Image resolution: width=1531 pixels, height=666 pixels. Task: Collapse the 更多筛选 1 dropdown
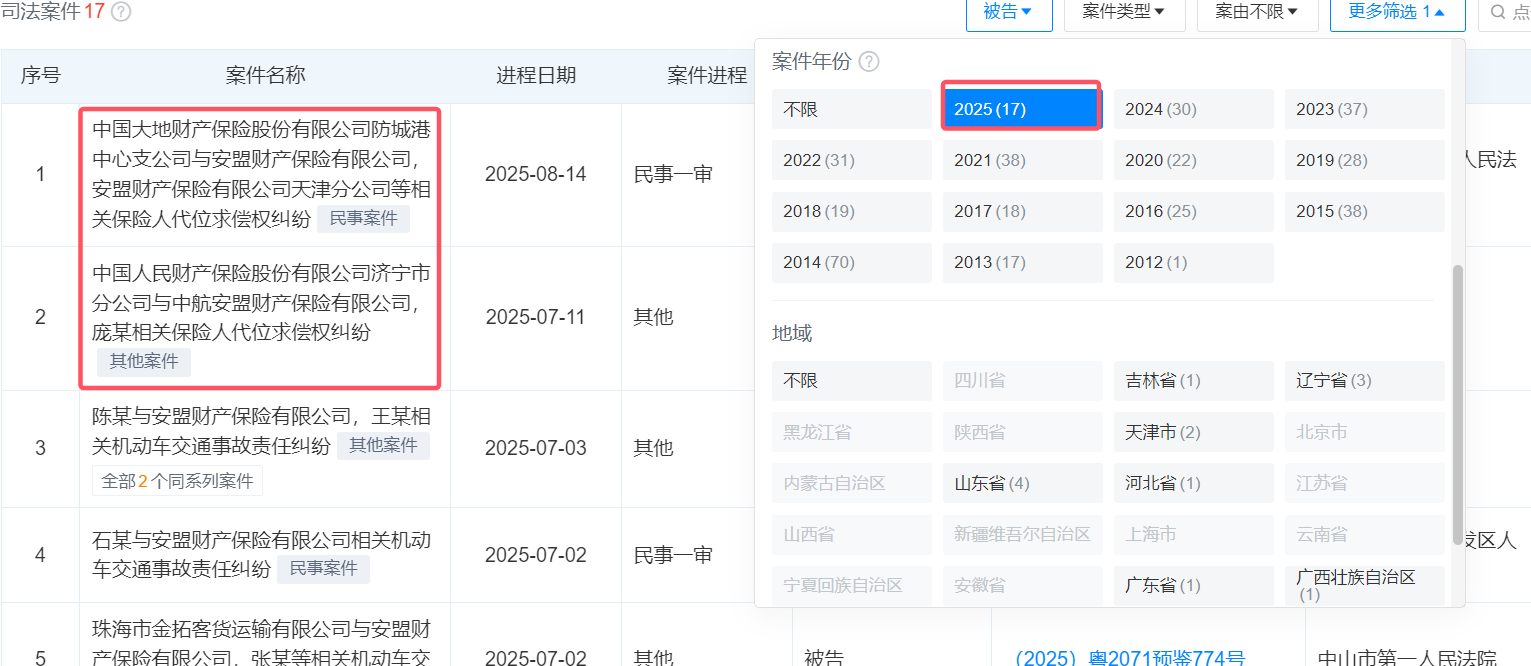[x=1397, y=12]
